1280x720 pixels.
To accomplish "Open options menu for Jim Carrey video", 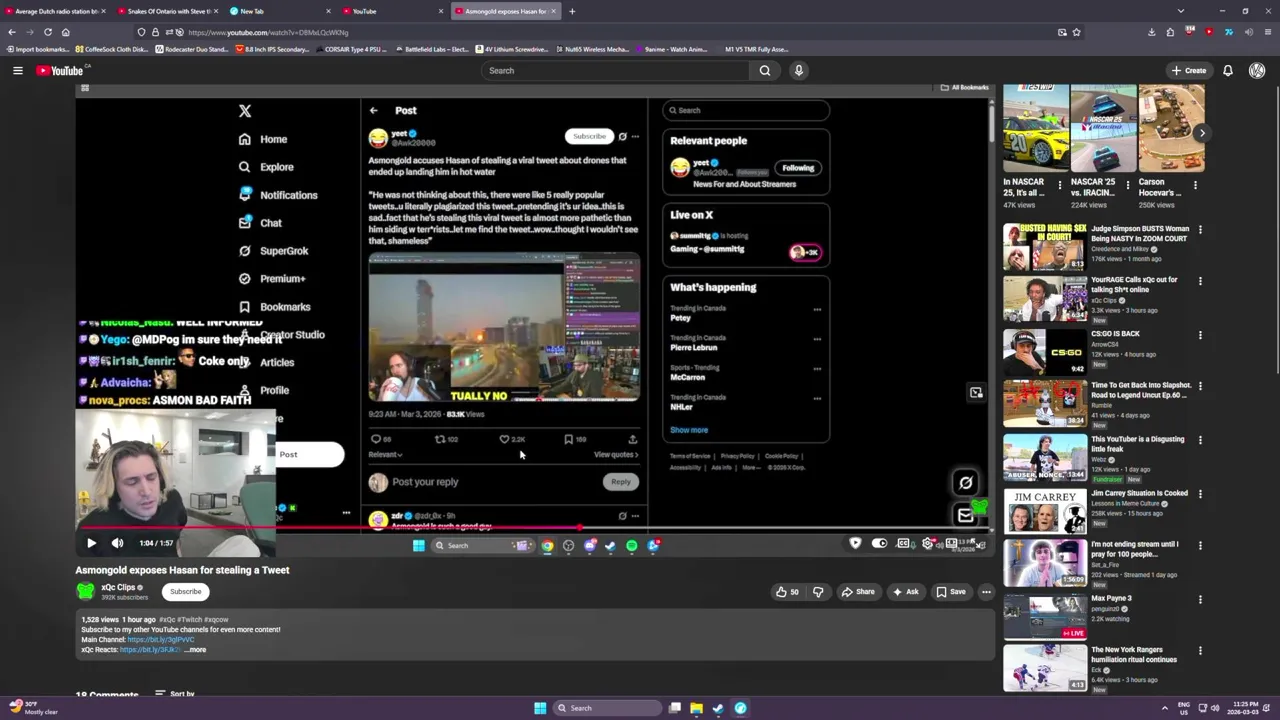I will (1200, 494).
